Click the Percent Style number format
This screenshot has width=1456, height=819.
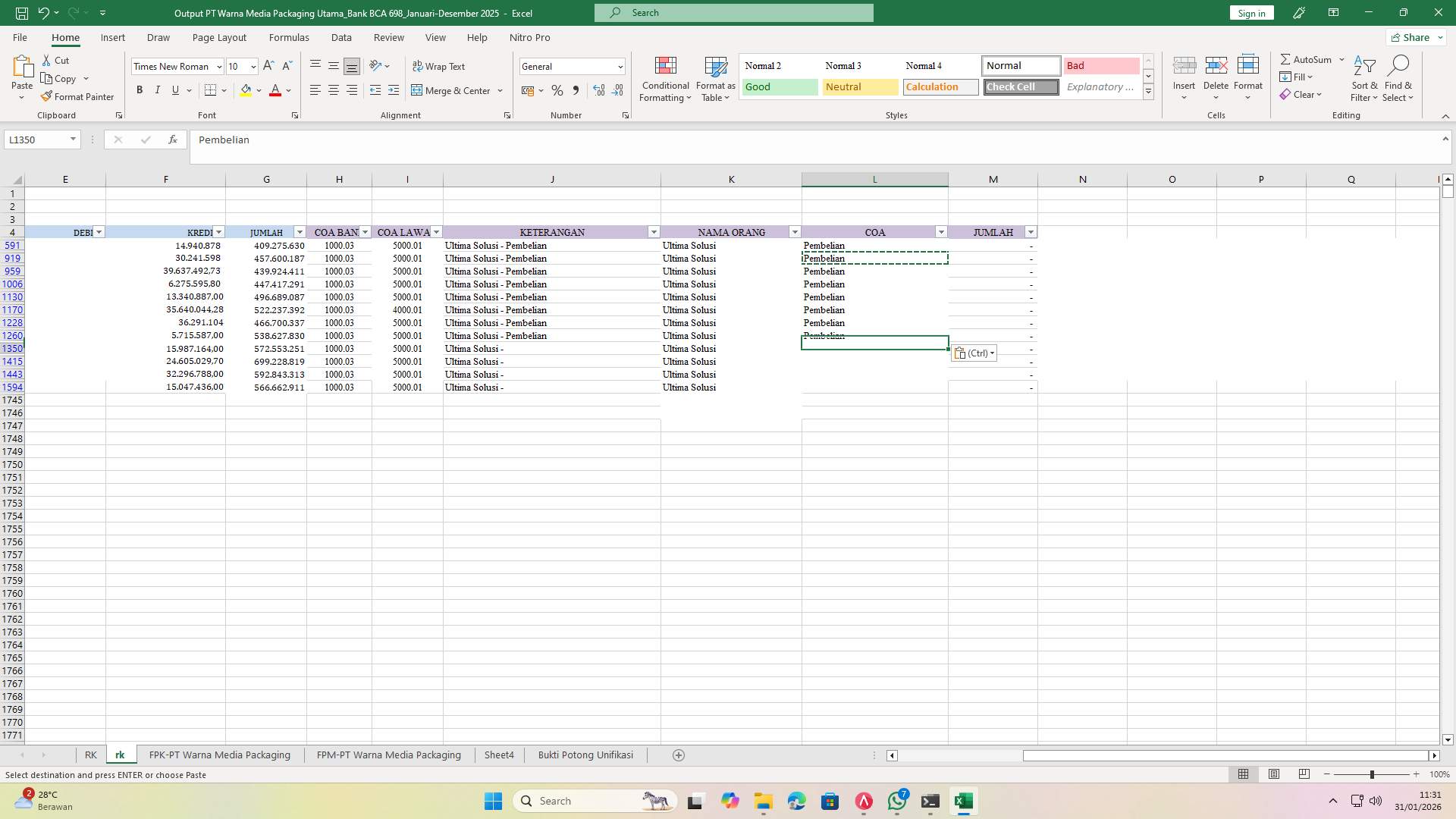click(557, 90)
